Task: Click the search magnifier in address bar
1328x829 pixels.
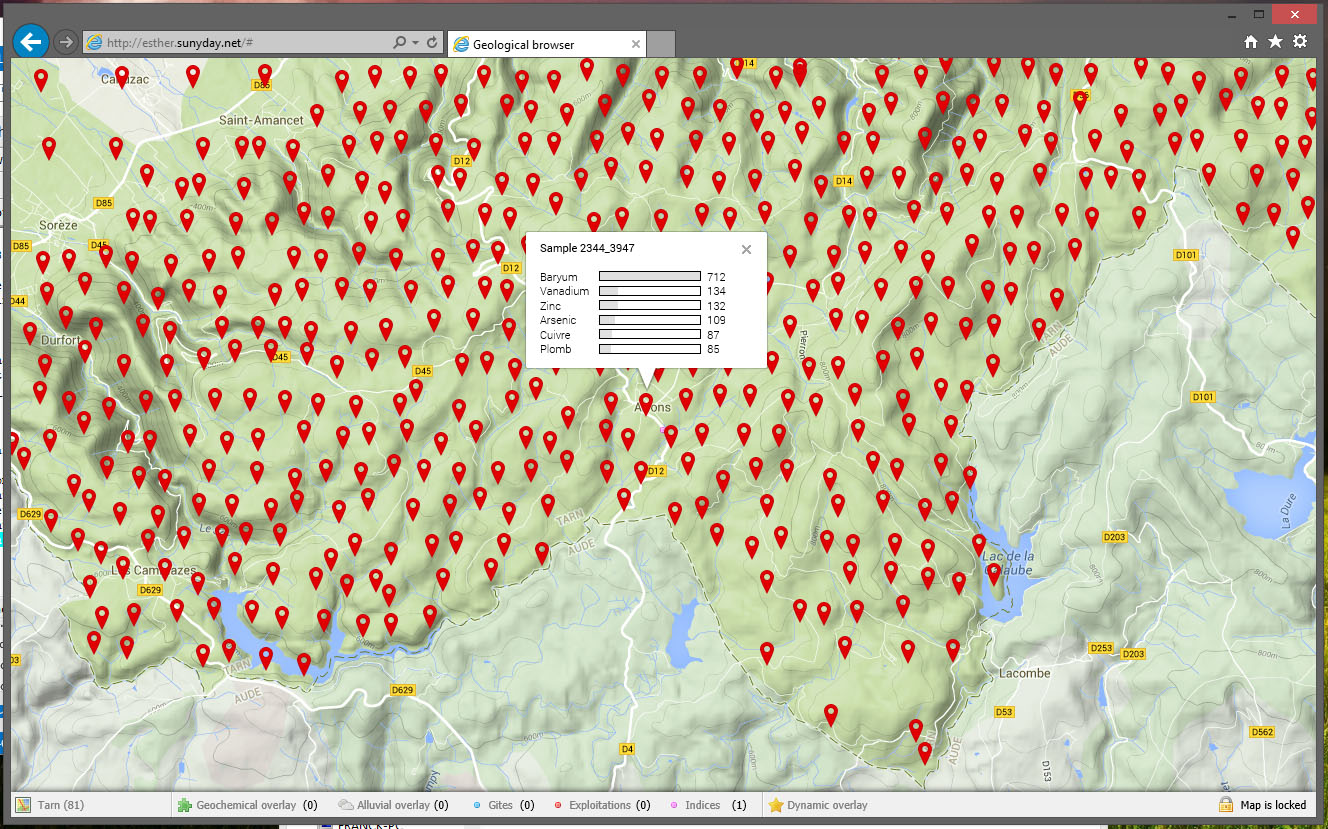Action: (x=400, y=43)
